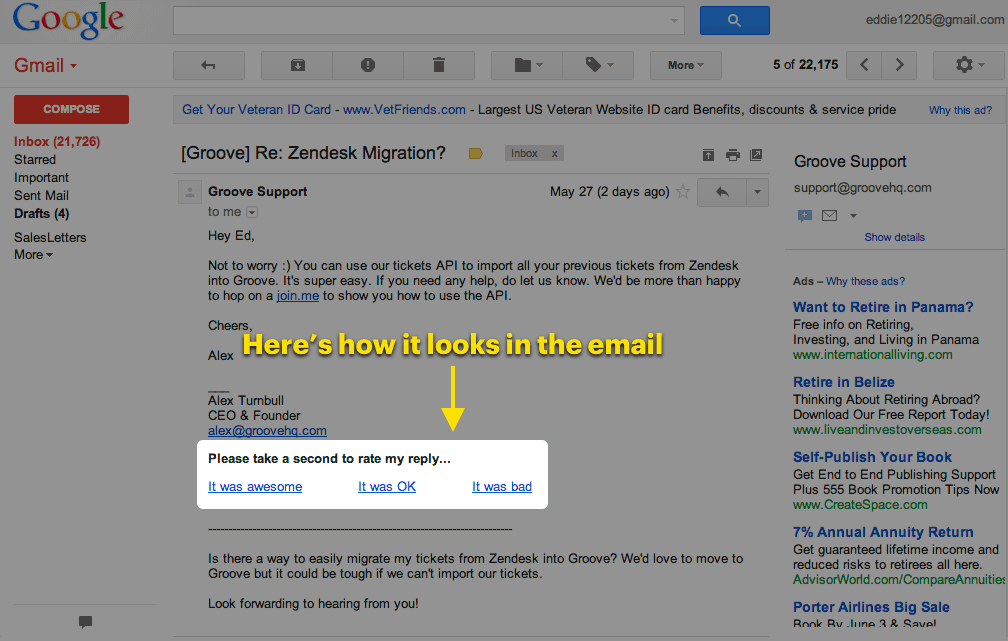Open the reply options dropdown arrow
The height and width of the screenshot is (641, 1008).
(x=757, y=191)
